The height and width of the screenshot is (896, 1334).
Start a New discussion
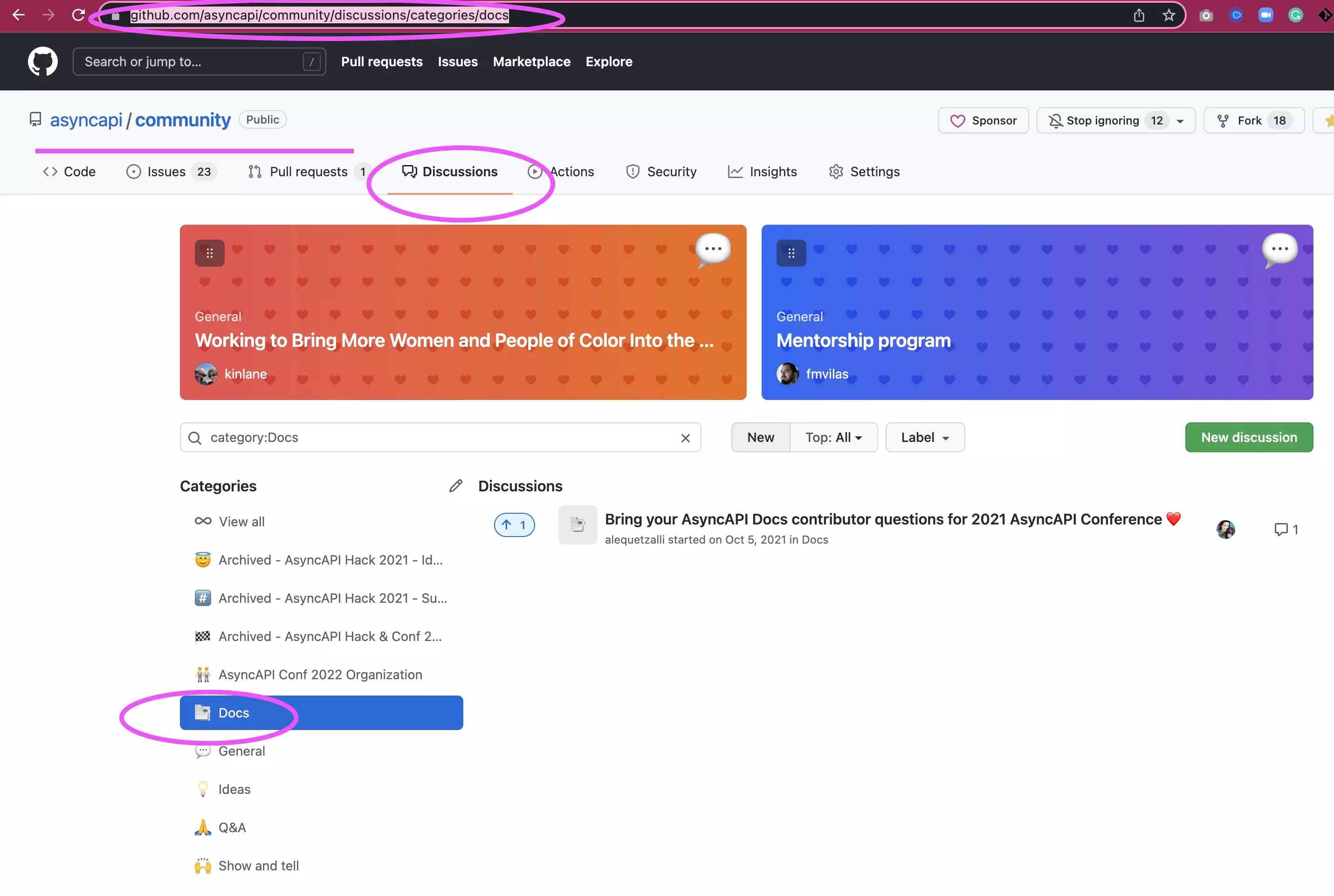coord(1249,437)
